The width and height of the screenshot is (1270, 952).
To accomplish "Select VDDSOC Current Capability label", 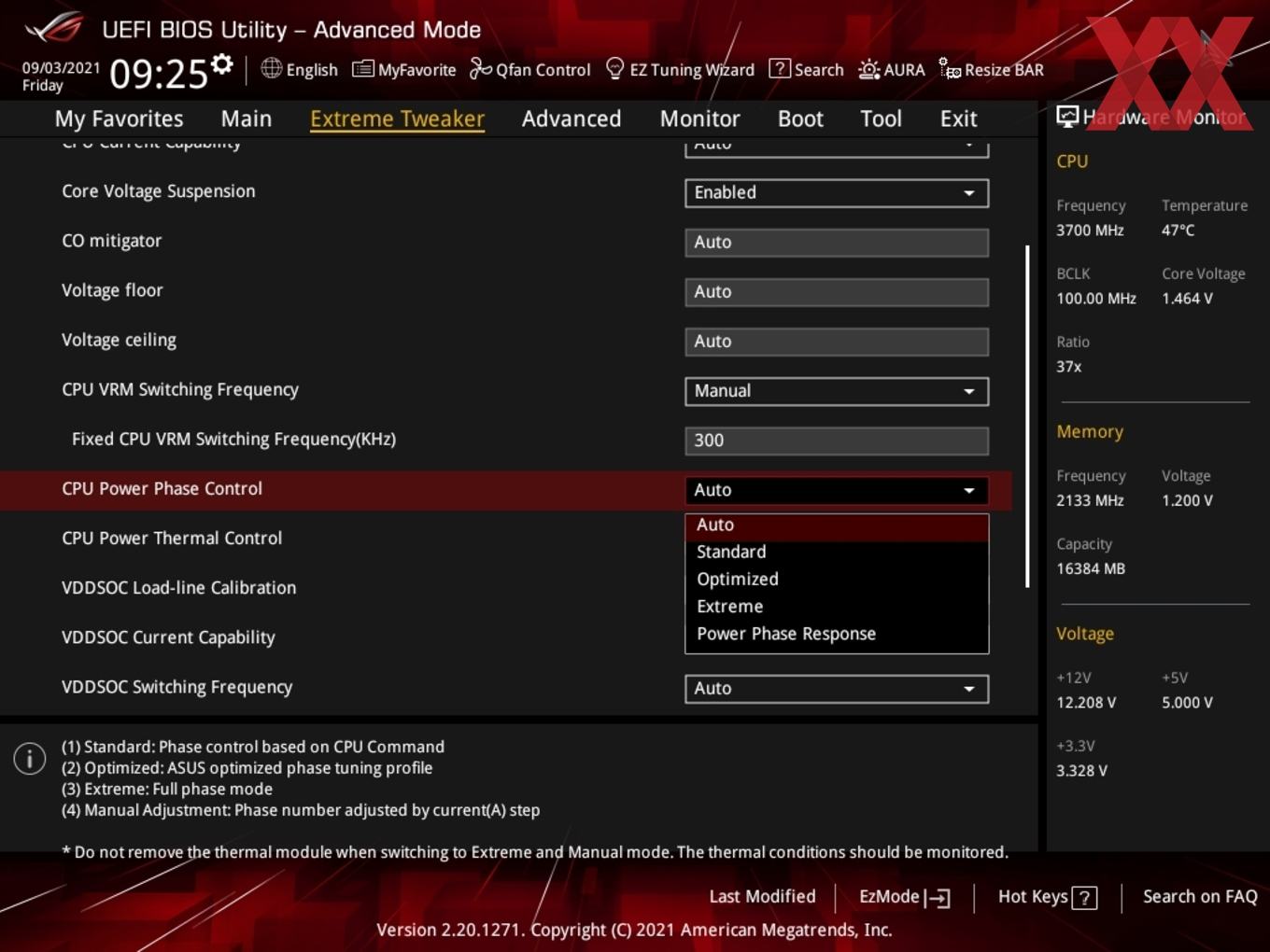I will point(168,637).
